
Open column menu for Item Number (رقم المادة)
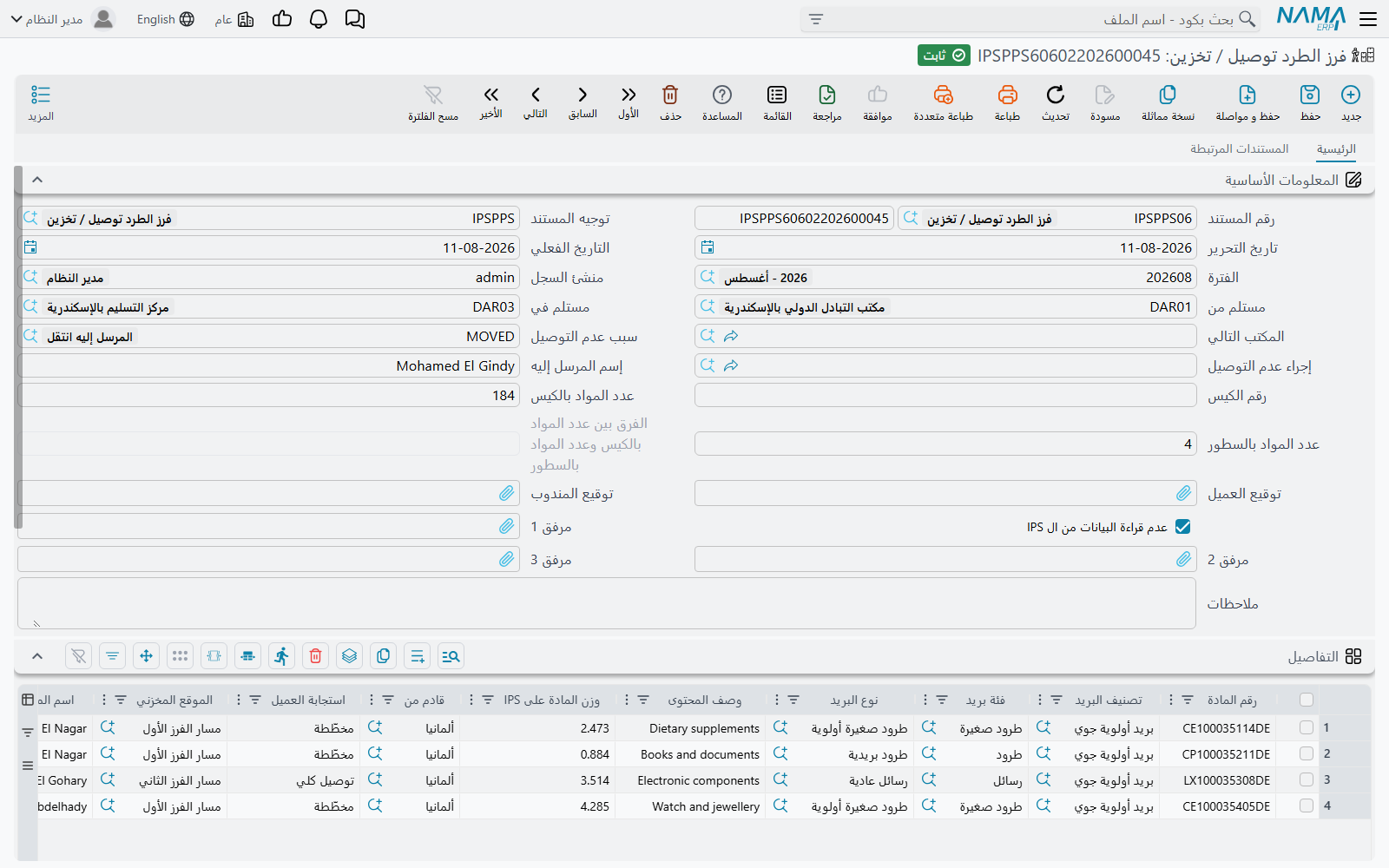coord(1170,700)
